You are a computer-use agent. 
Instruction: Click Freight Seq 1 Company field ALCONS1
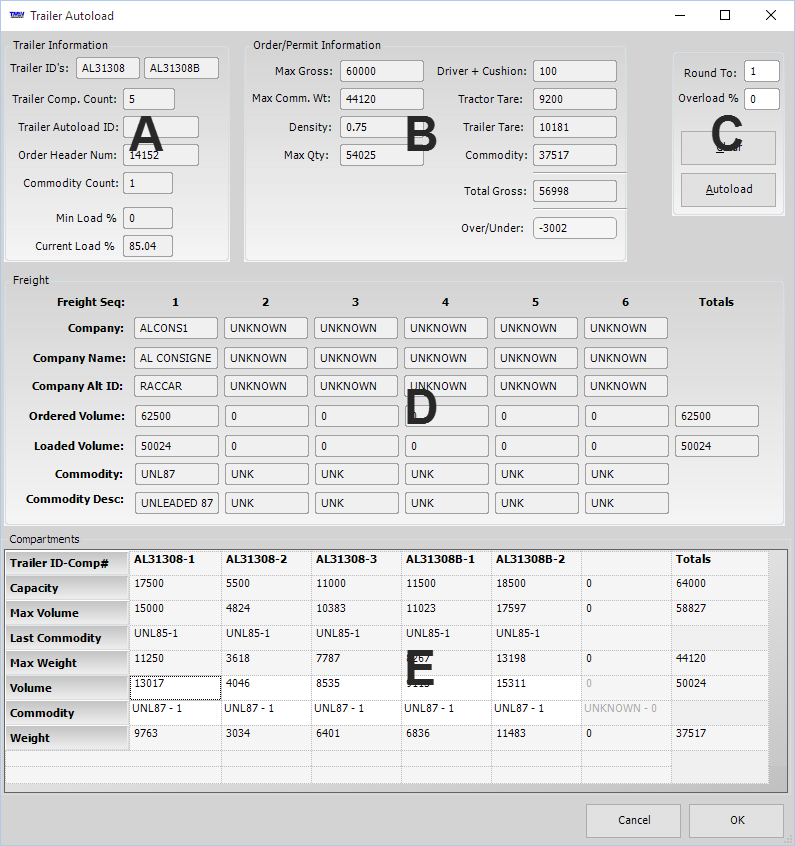175,328
